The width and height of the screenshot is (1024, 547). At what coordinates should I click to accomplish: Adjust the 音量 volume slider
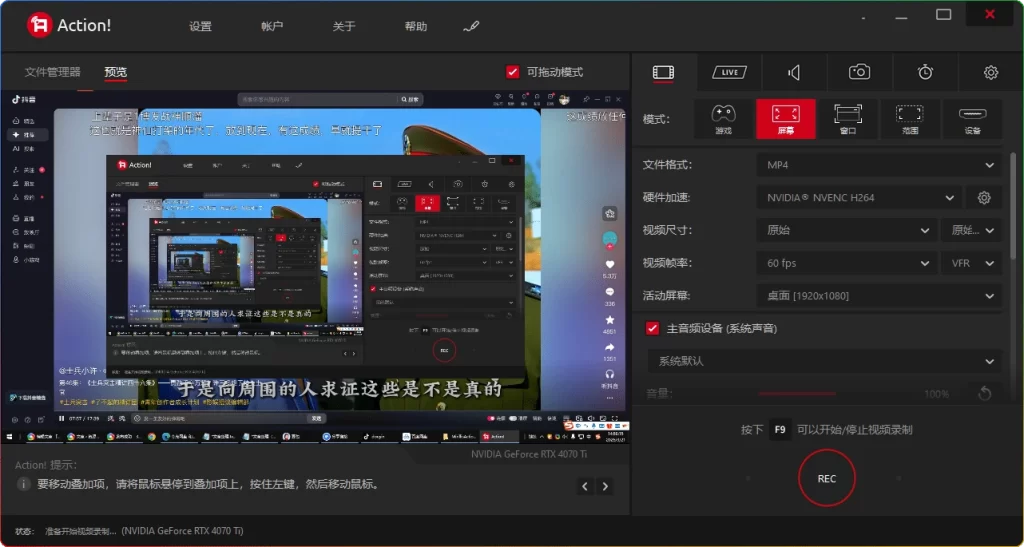tap(836, 394)
